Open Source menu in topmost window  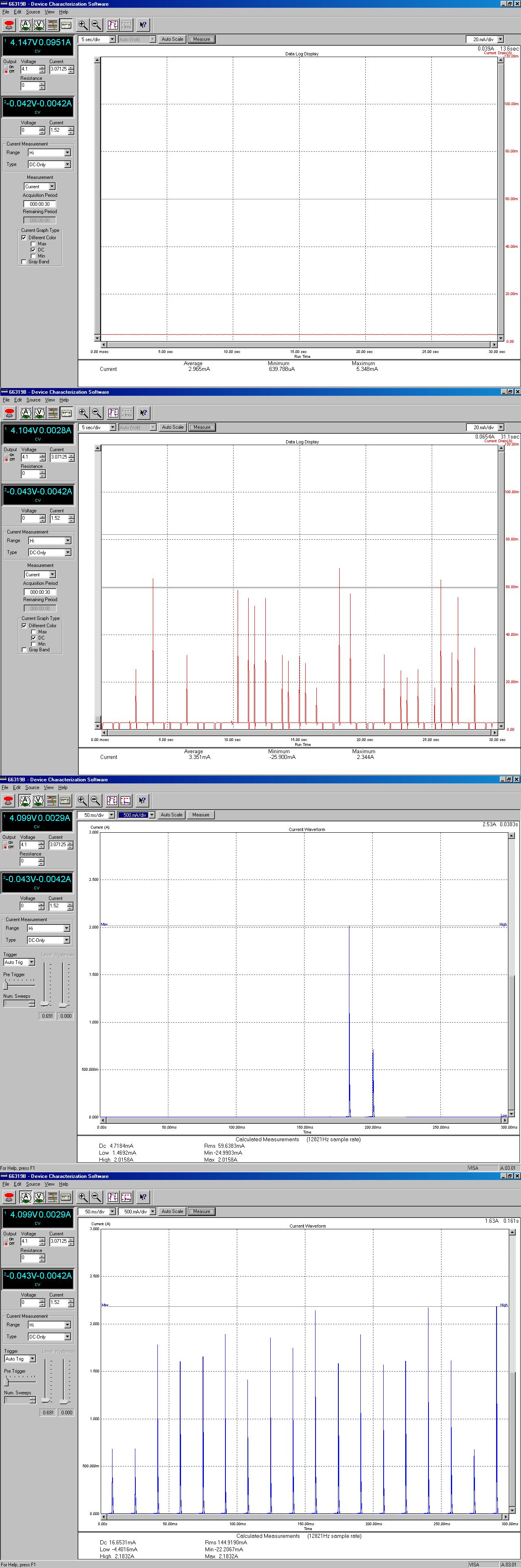coord(33,11)
